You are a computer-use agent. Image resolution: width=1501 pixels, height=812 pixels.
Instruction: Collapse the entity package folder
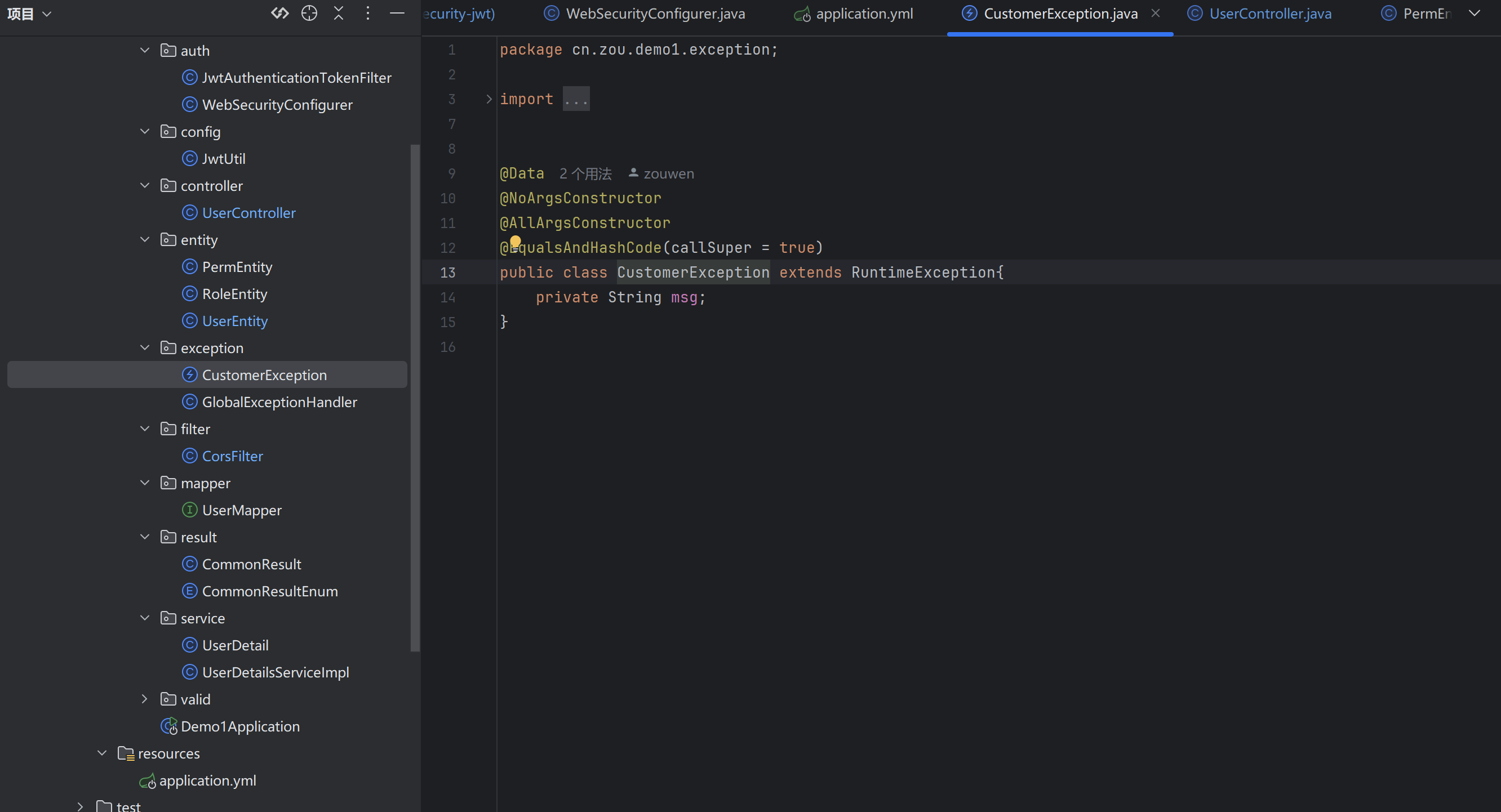[x=144, y=239]
